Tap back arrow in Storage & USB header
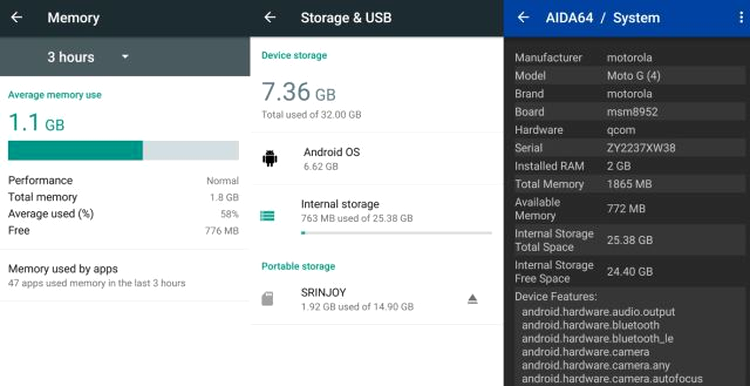The height and width of the screenshot is (386, 750). coord(270,18)
